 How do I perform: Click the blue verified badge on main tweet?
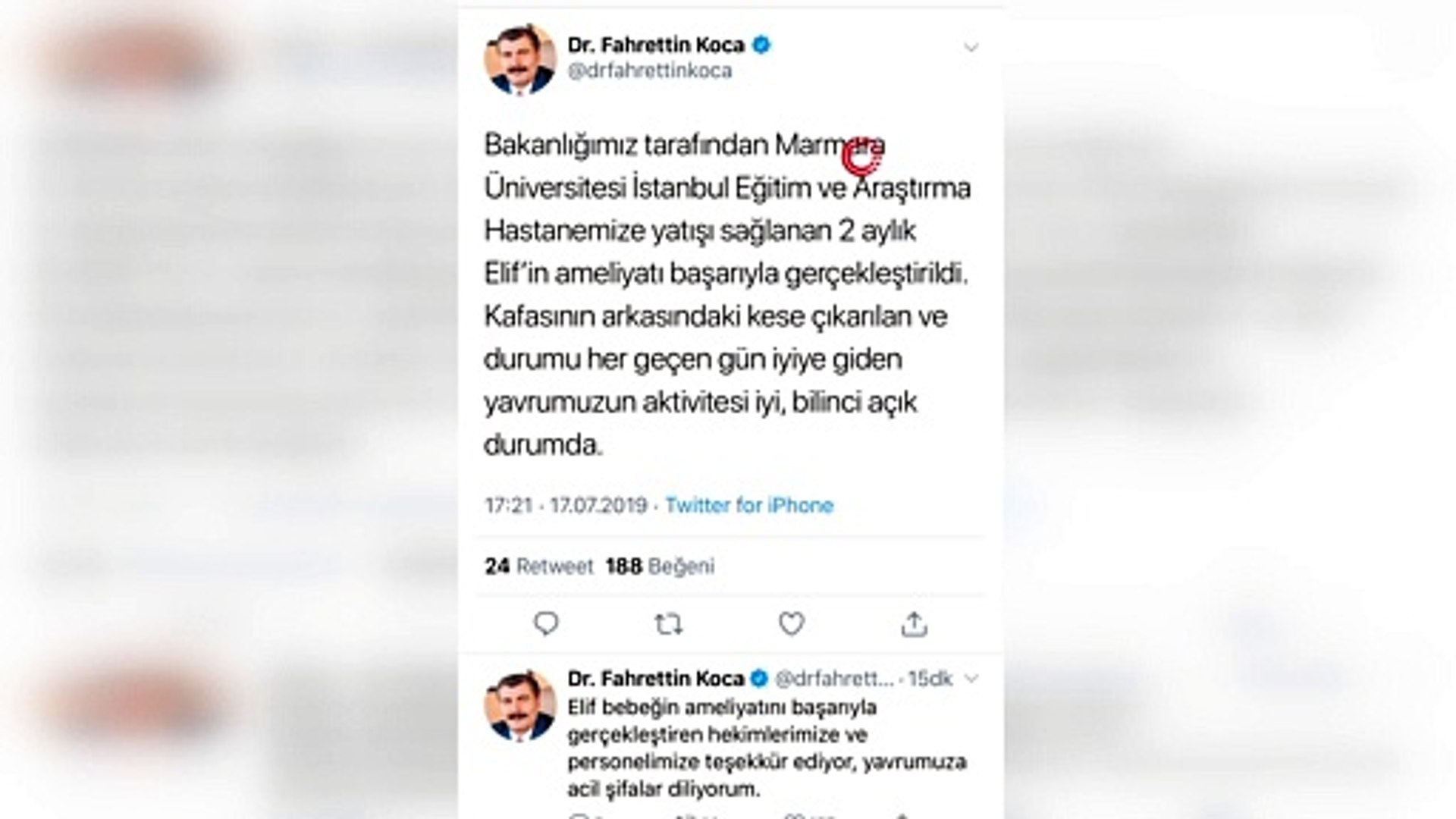(x=761, y=45)
